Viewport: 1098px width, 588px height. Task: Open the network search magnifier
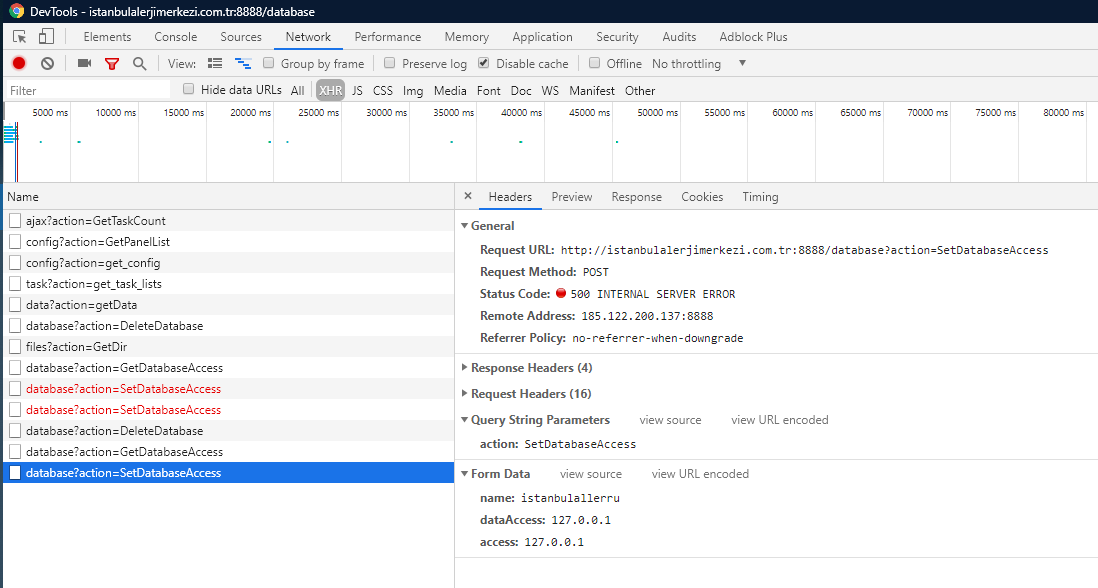coord(139,63)
